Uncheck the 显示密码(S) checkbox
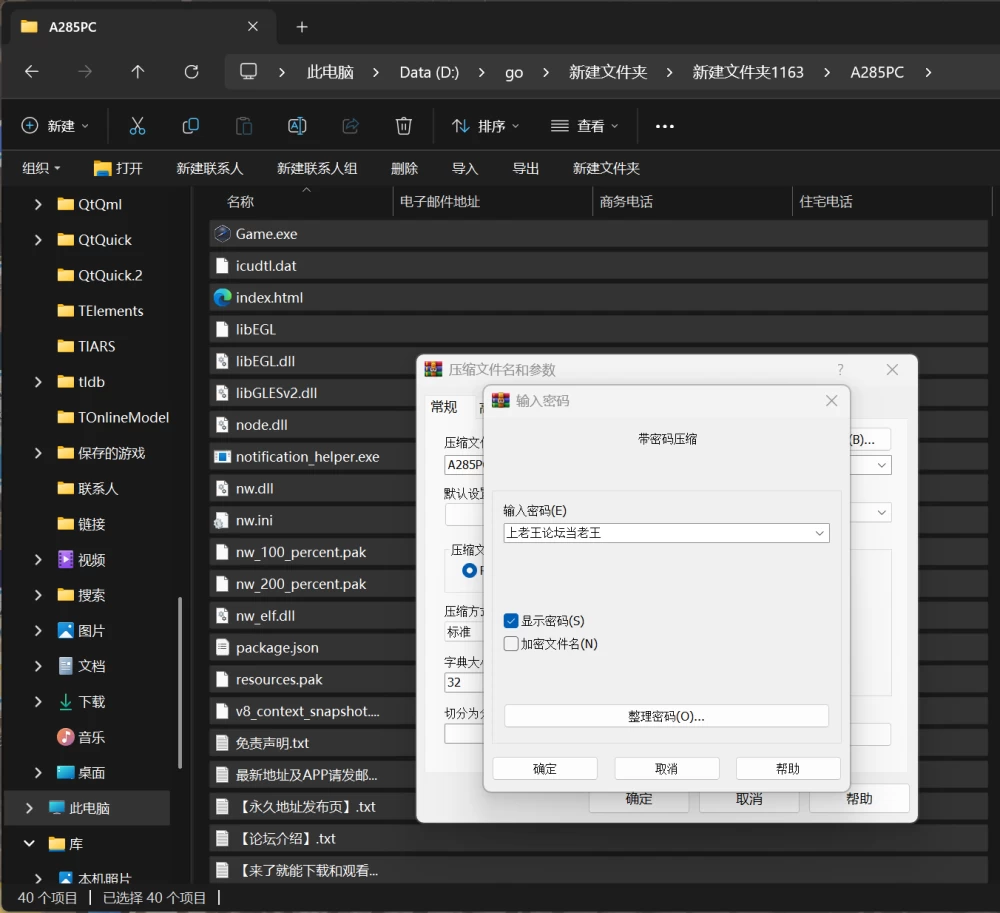Screen dimensions: 1000x913 point(511,620)
